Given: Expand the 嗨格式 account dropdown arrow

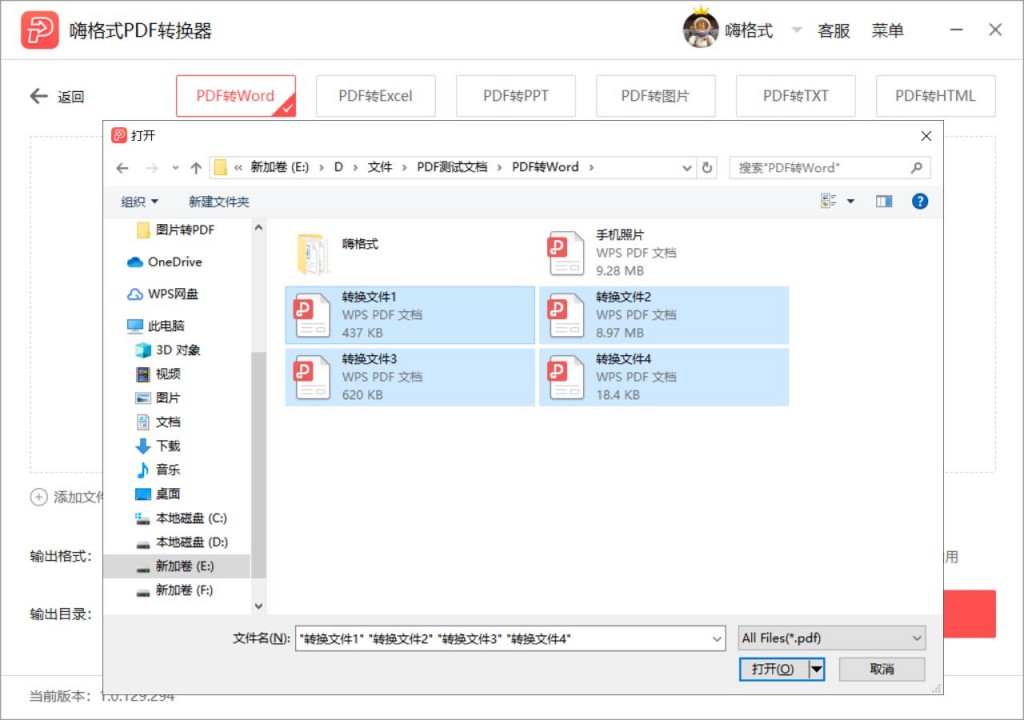Looking at the screenshot, I should coord(796,30).
